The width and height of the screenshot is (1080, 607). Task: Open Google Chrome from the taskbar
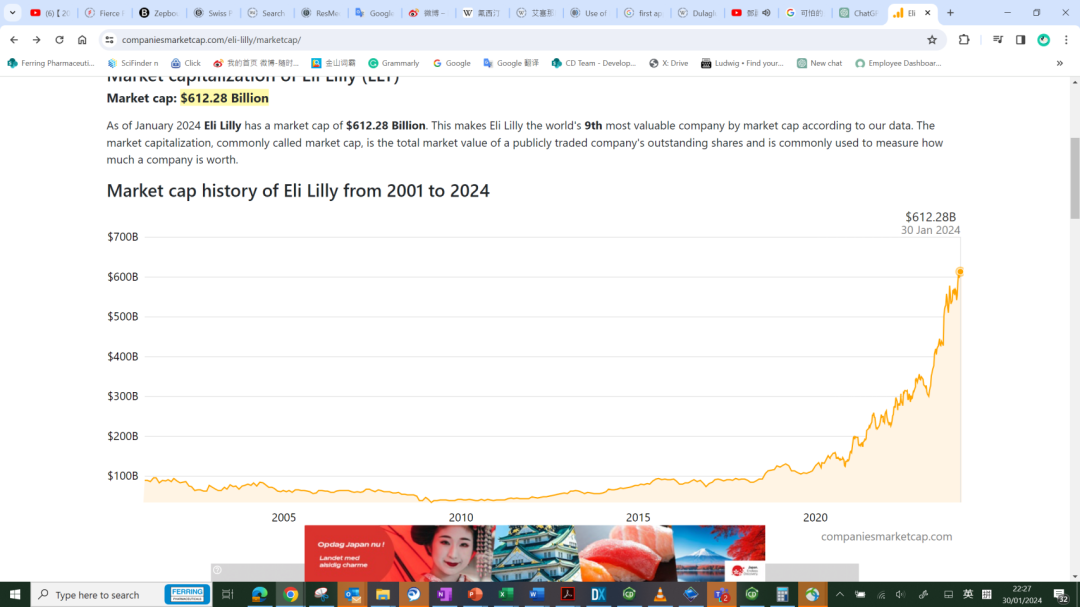pyautogui.click(x=291, y=594)
